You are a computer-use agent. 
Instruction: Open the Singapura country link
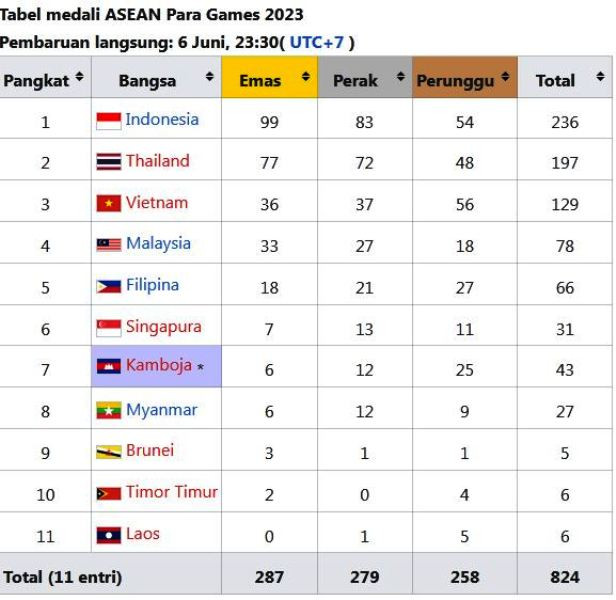163,327
